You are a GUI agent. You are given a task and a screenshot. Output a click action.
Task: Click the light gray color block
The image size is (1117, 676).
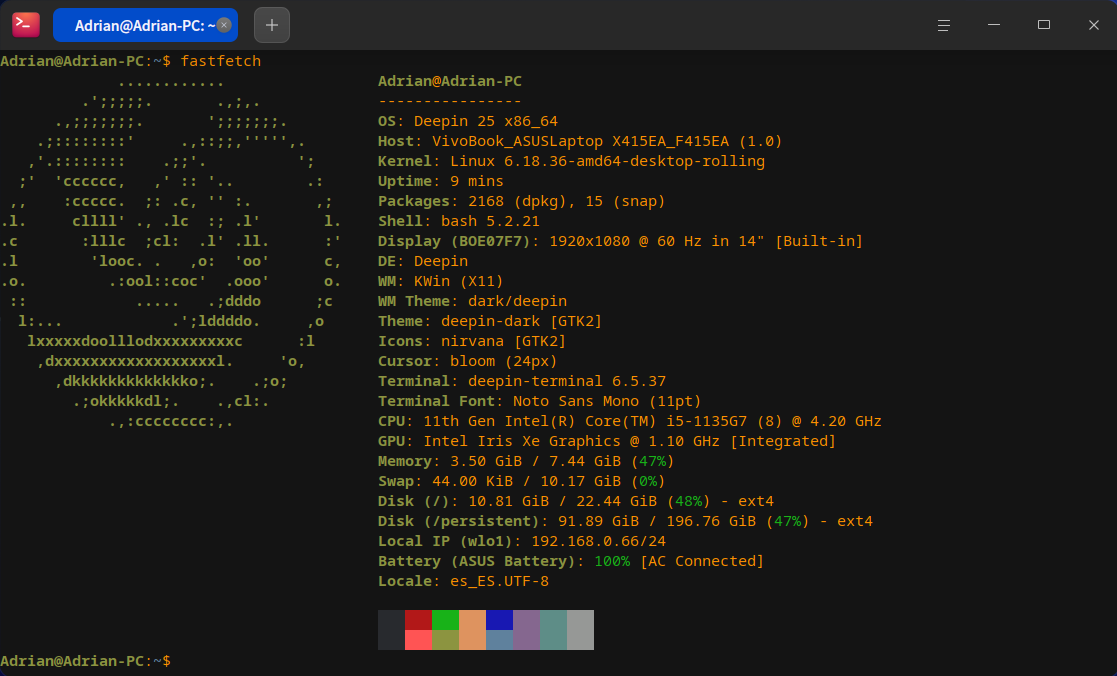click(x=581, y=630)
